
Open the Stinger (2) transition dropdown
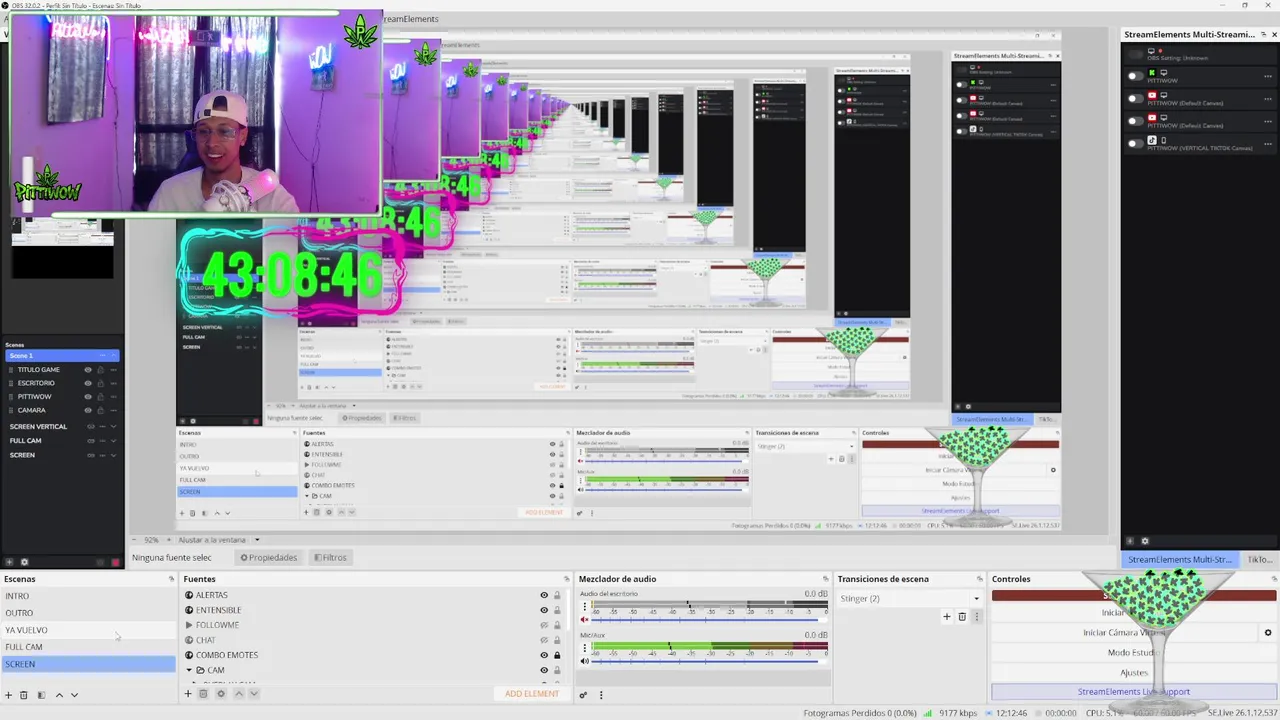click(910, 598)
